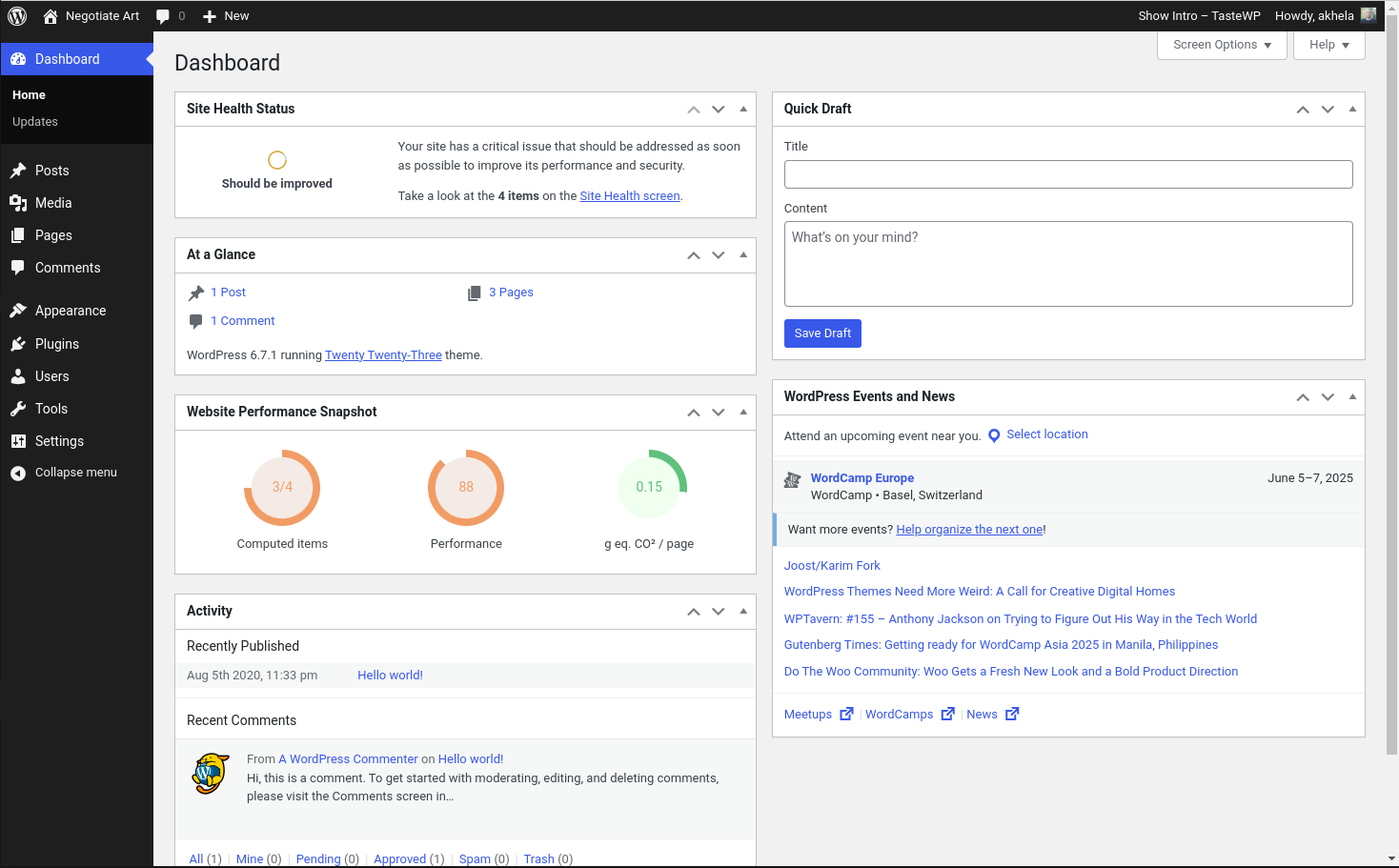Click the Quick Draft Title field
The width and height of the screenshot is (1399, 868).
1067,174
